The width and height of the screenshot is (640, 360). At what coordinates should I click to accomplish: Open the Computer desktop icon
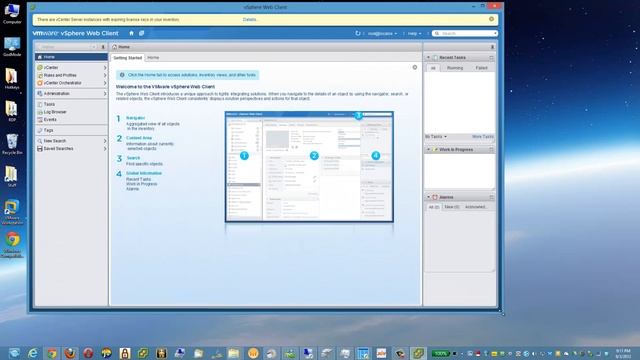[x=12, y=13]
